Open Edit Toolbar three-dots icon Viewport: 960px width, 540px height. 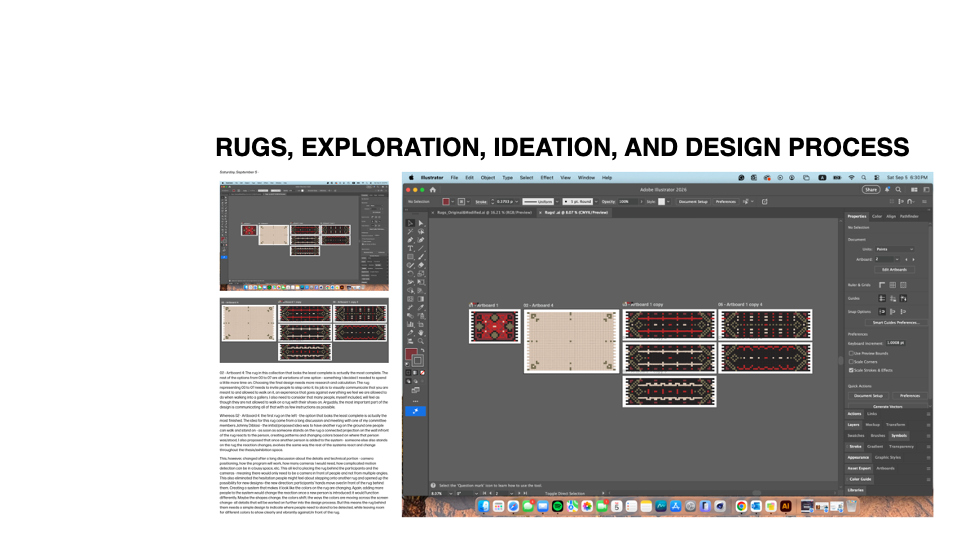[415, 402]
